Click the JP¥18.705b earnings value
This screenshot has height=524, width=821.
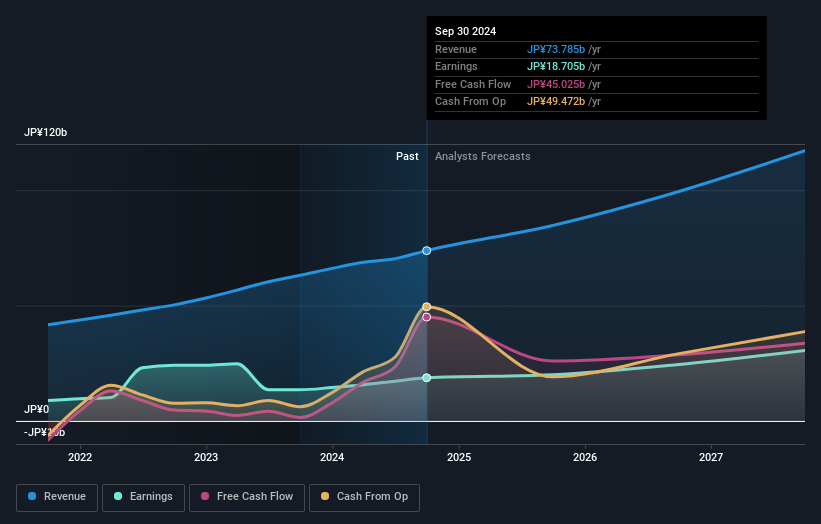coord(556,66)
